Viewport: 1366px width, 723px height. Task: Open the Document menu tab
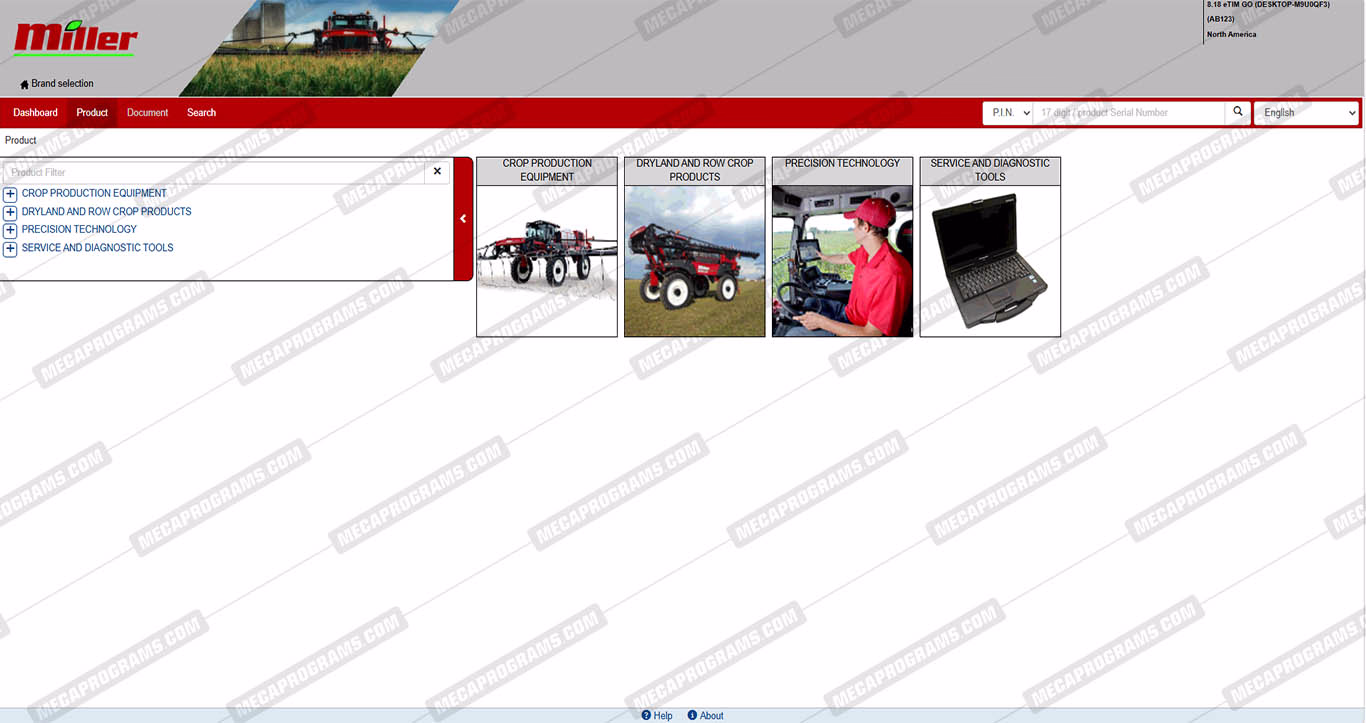click(x=147, y=113)
